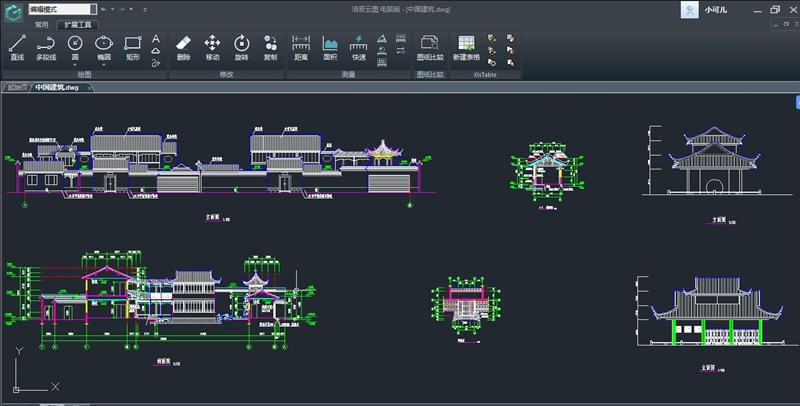Expand the 椭圆 (Ellipse) tool dropdown arrow
The height and width of the screenshot is (406, 800).
104,66
